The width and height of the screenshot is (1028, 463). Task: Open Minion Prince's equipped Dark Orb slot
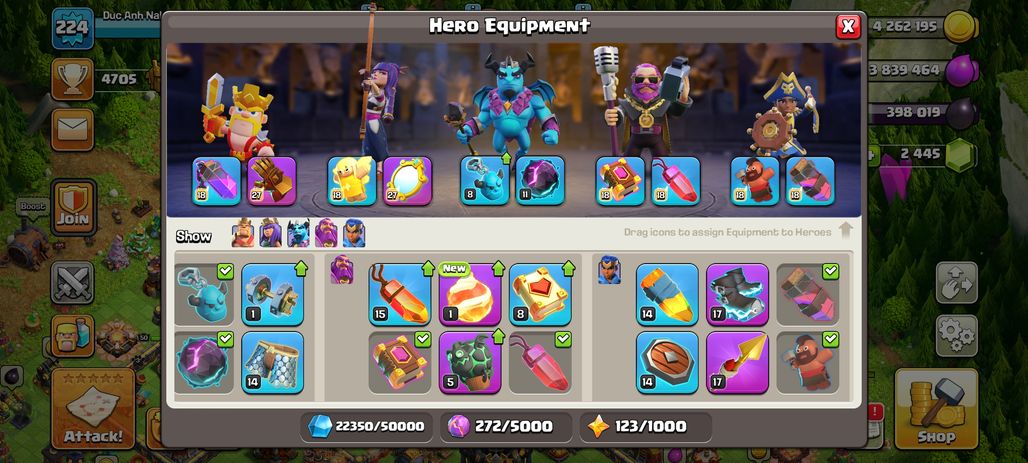pos(540,180)
